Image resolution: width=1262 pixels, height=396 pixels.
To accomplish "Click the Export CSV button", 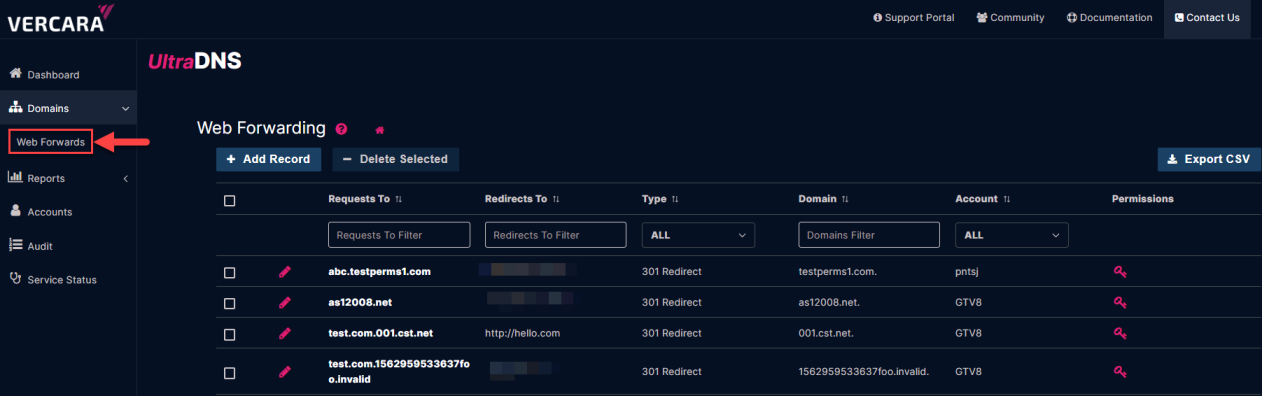I will (1209, 159).
